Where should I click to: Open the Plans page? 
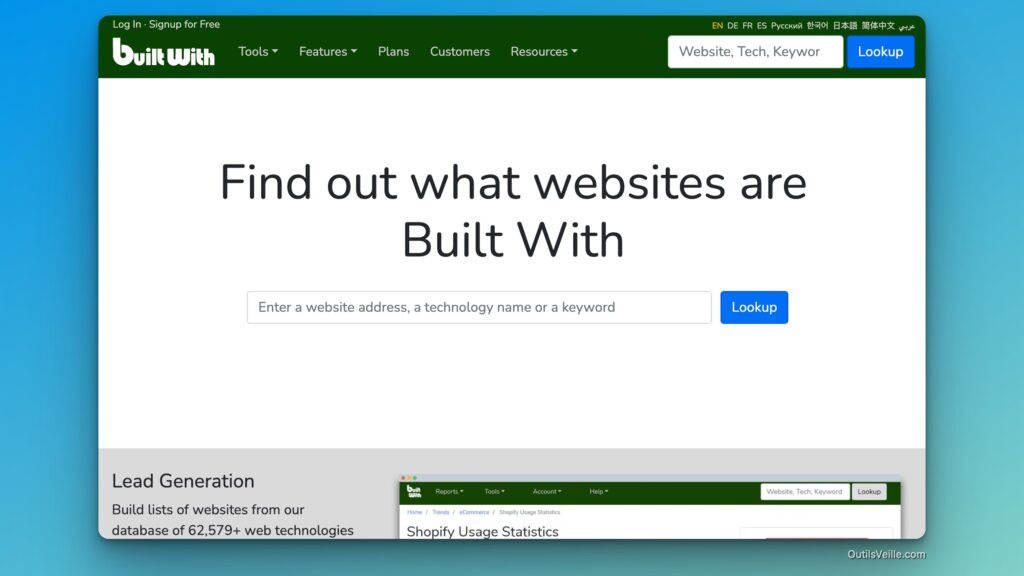tap(393, 52)
